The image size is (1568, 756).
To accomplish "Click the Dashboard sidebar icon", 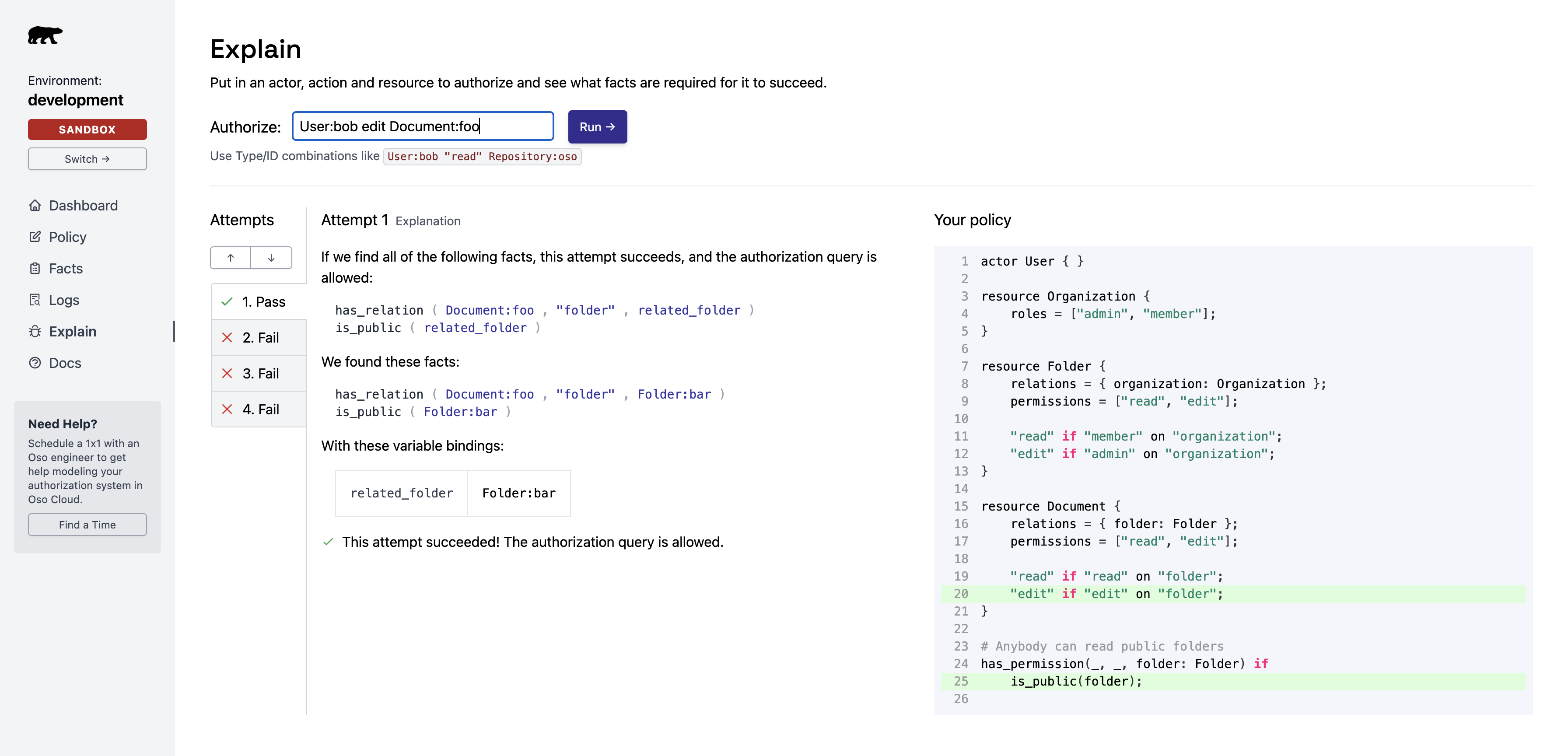I will 35,205.
